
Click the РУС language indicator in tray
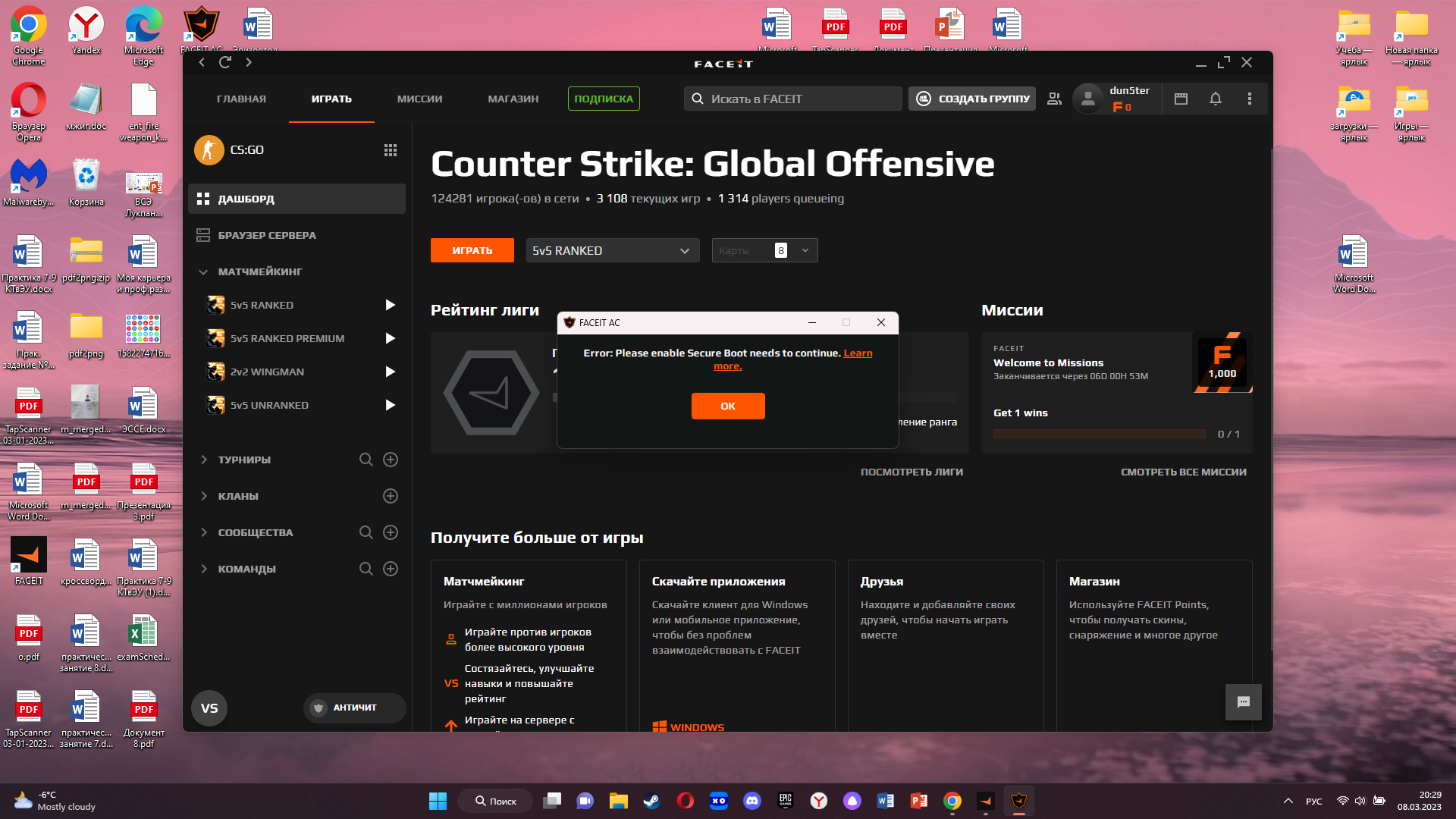coord(1314,801)
